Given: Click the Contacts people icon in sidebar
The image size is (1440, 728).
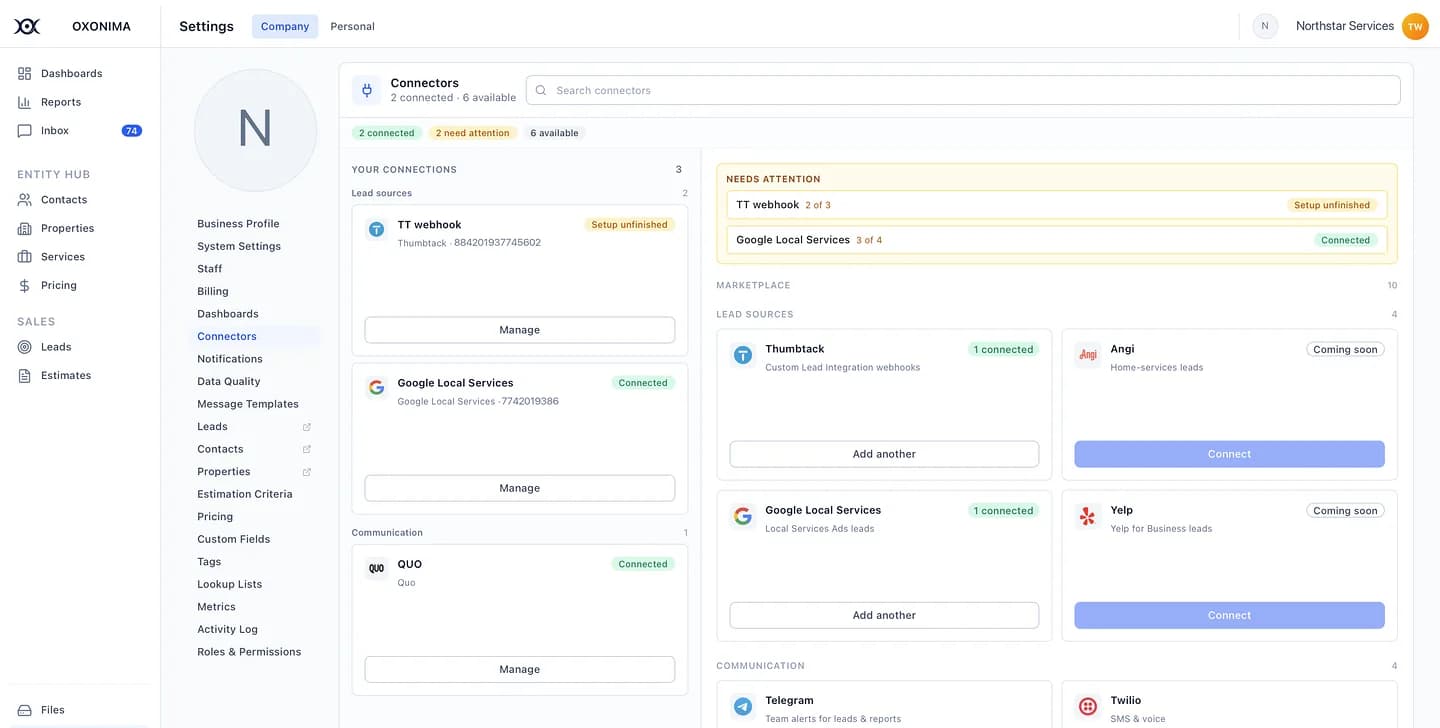Looking at the screenshot, I should pos(25,199).
